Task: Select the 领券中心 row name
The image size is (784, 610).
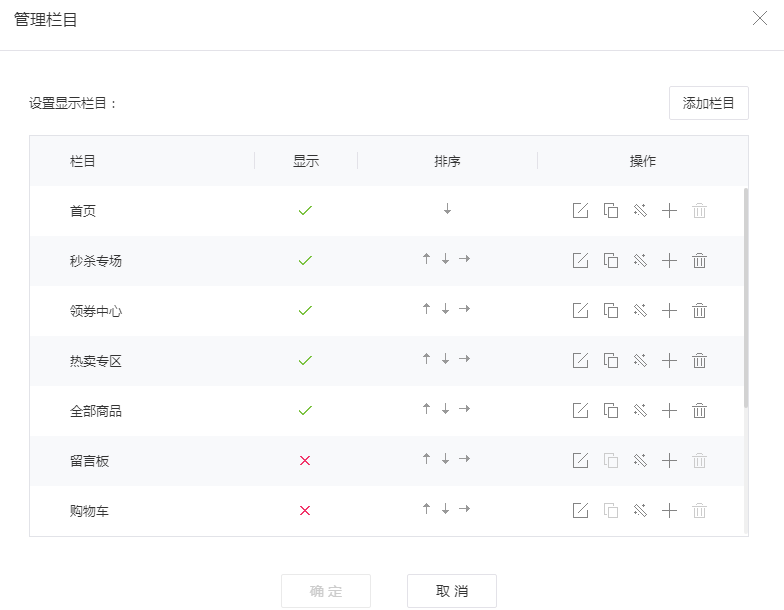Action: point(96,311)
